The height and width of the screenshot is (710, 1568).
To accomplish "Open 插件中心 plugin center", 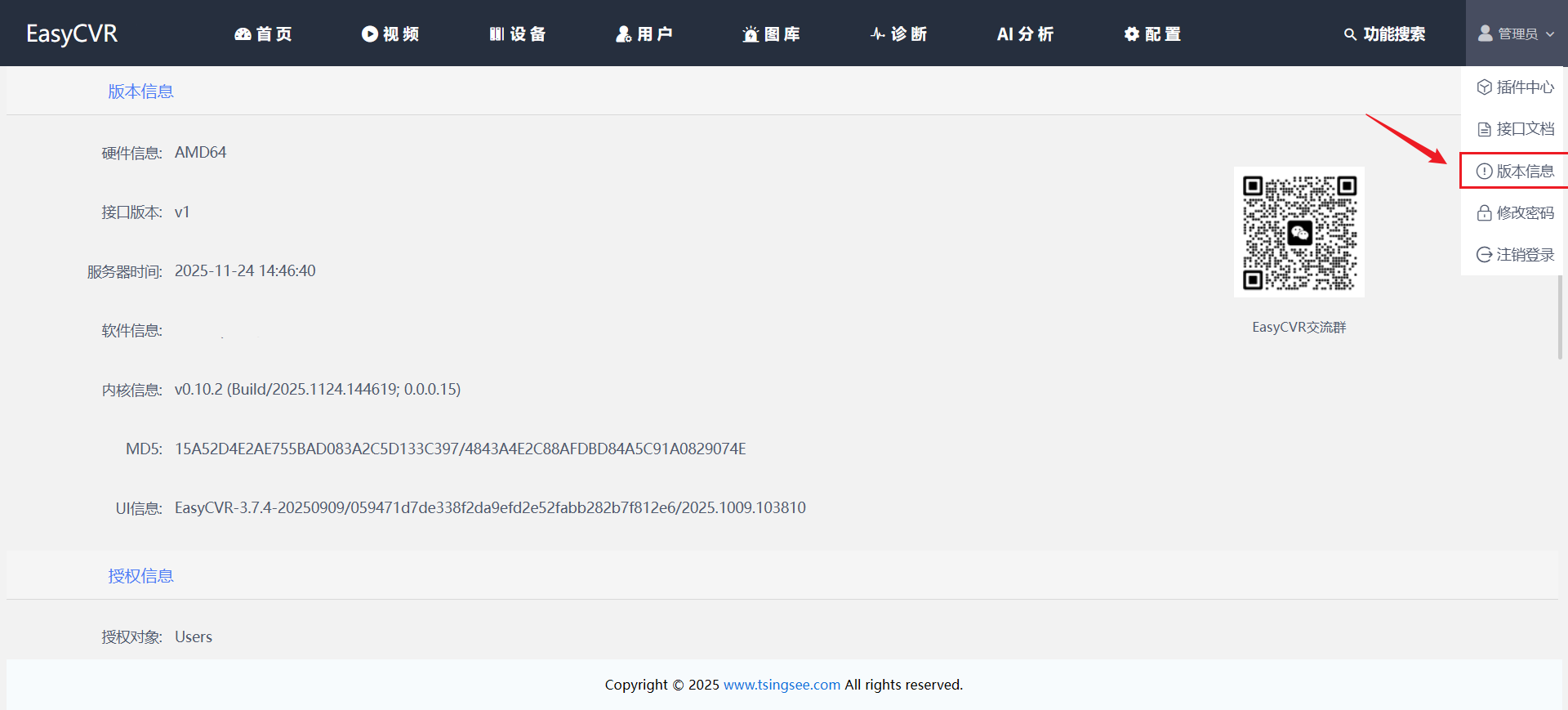I will (1516, 87).
